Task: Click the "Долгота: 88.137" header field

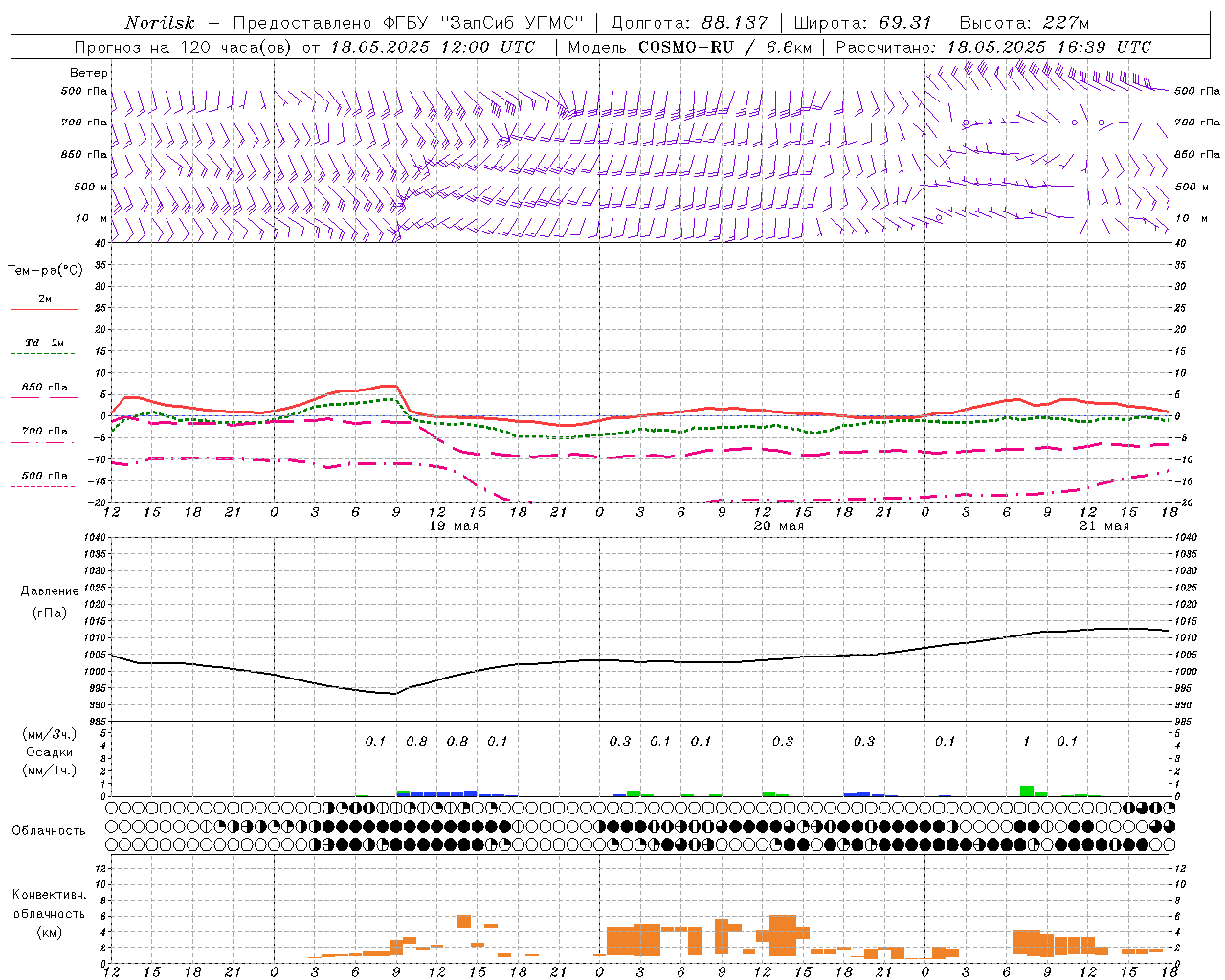Action: (689, 23)
